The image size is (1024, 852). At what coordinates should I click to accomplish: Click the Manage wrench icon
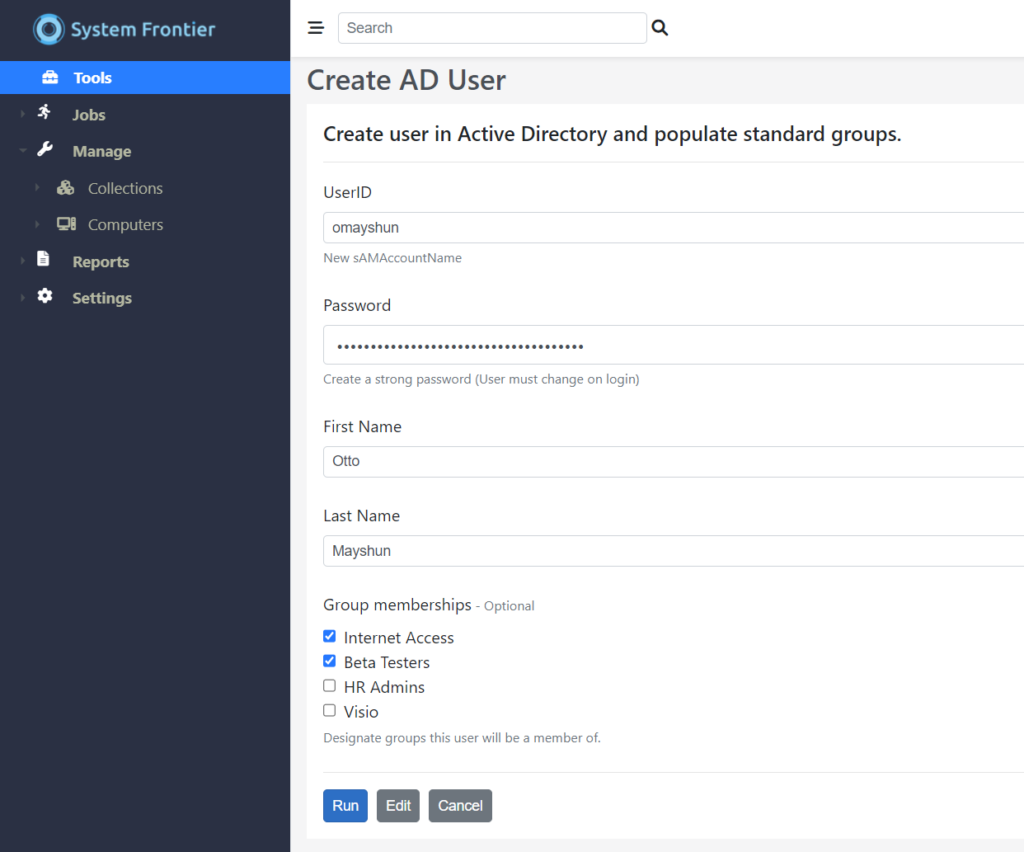(x=44, y=150)
